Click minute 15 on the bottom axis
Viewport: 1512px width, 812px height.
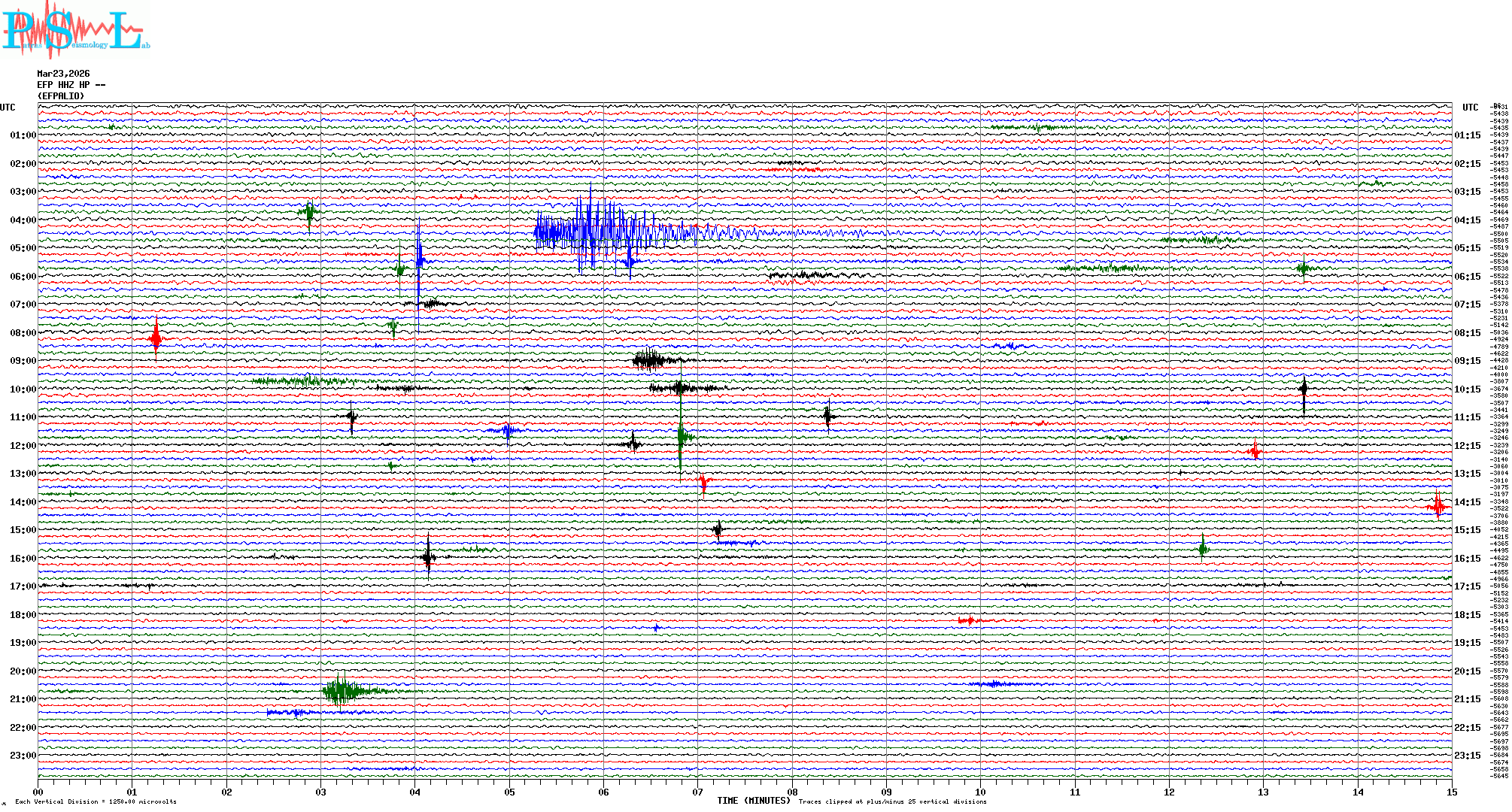click(x=1451, y=792)
